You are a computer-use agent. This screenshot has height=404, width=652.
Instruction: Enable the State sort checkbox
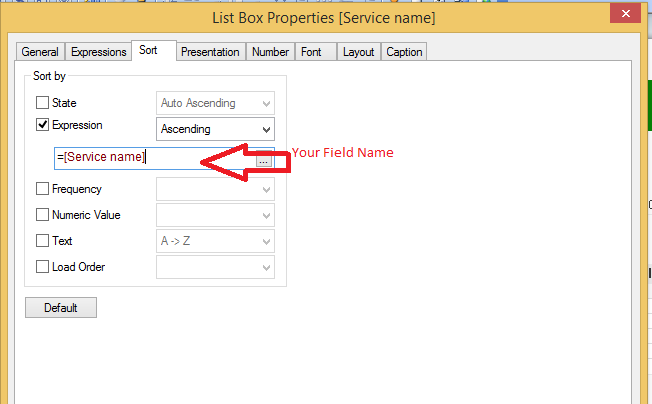[x=42, y=102]
